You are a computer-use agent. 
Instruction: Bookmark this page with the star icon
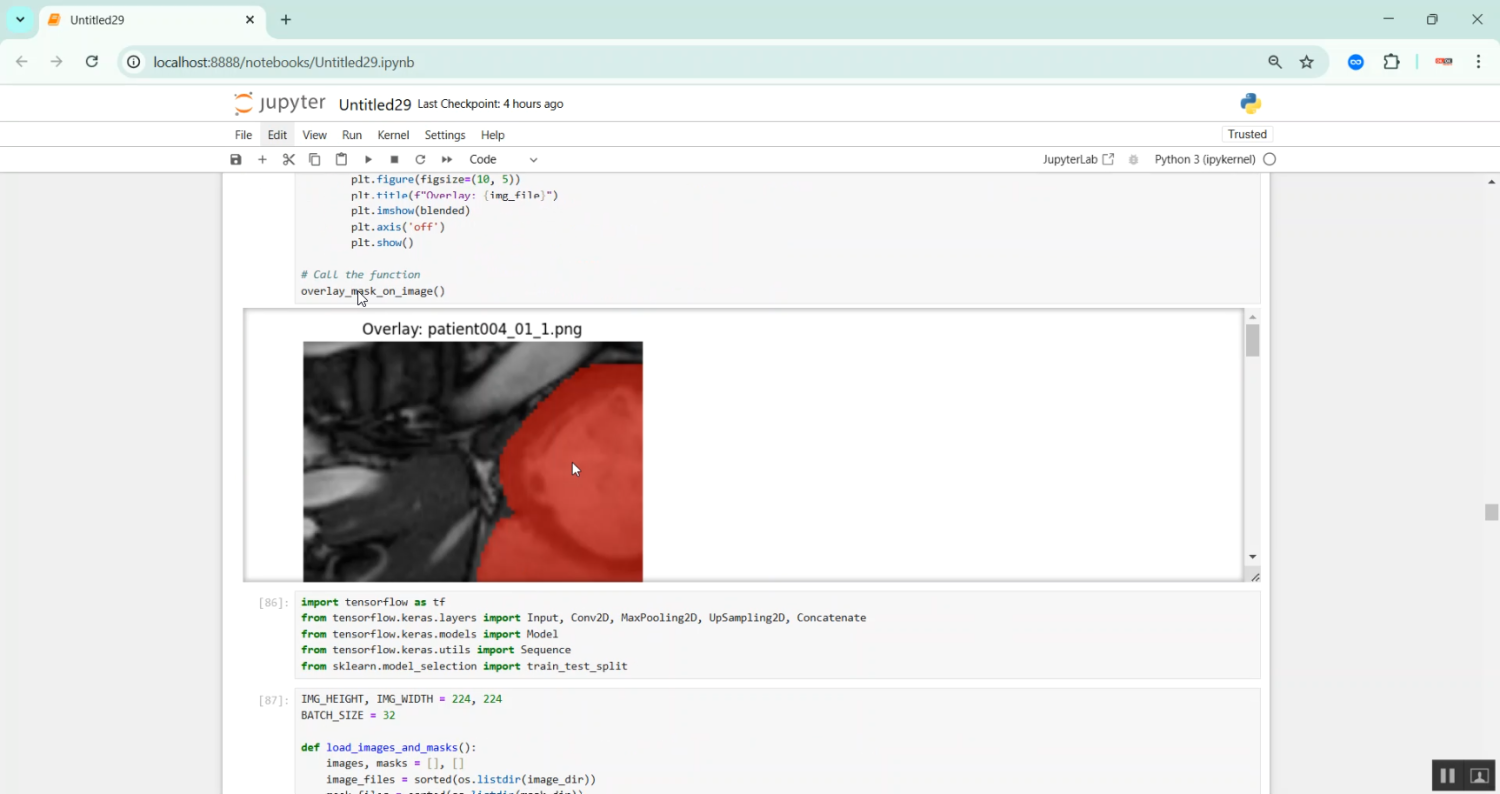pos(1307,62)
